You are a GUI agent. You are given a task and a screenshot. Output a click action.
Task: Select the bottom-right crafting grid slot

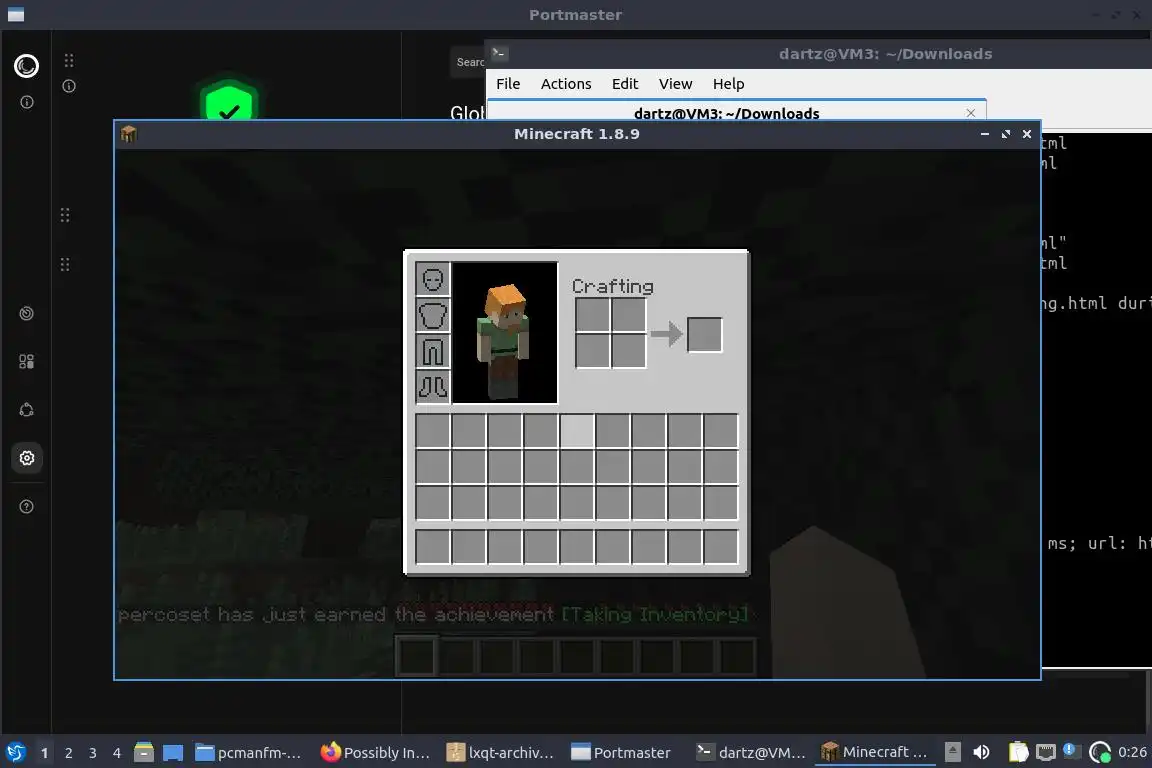point(629,351)
